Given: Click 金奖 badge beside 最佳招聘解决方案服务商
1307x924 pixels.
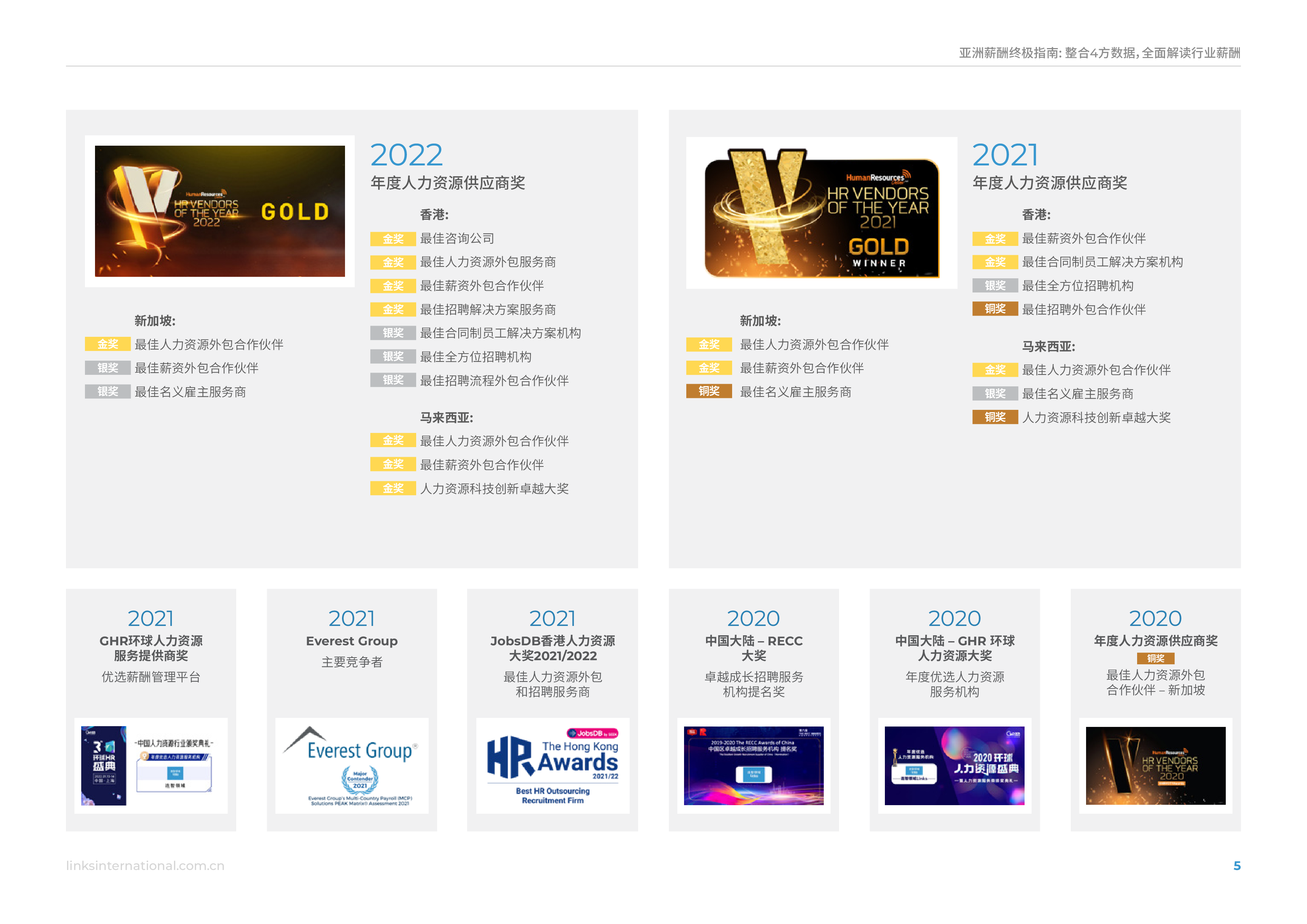Looking at the screenshot, I should click(393, 310).
